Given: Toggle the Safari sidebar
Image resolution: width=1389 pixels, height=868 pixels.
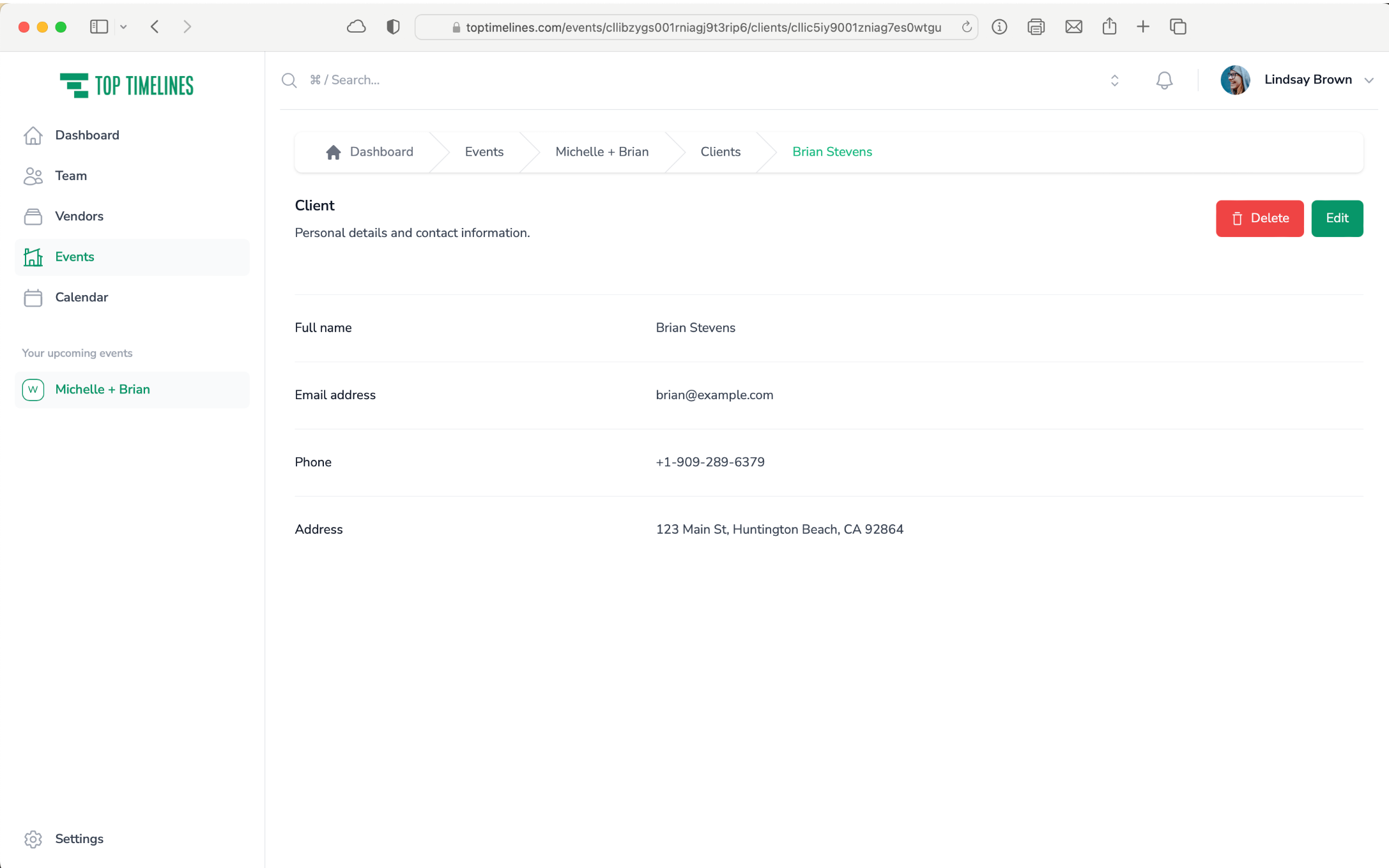Looking at the screenshot, I should [x=98, y=27].
